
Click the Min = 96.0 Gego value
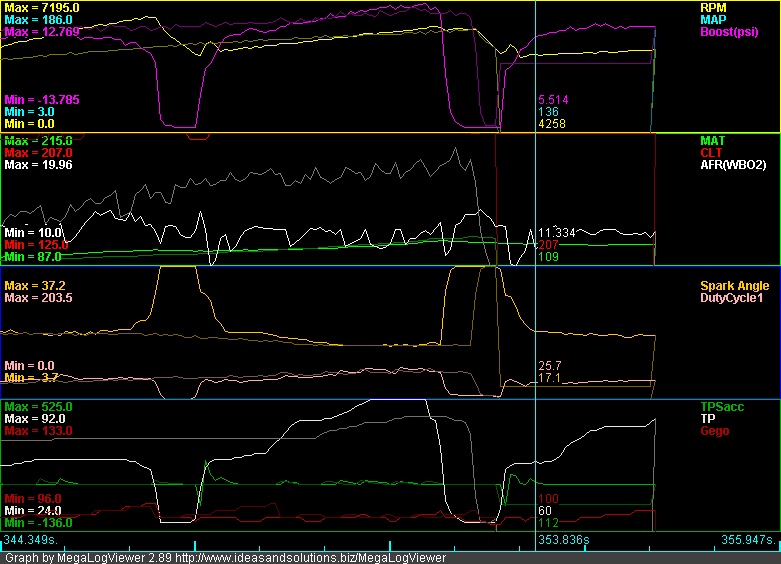coord(33,499)
